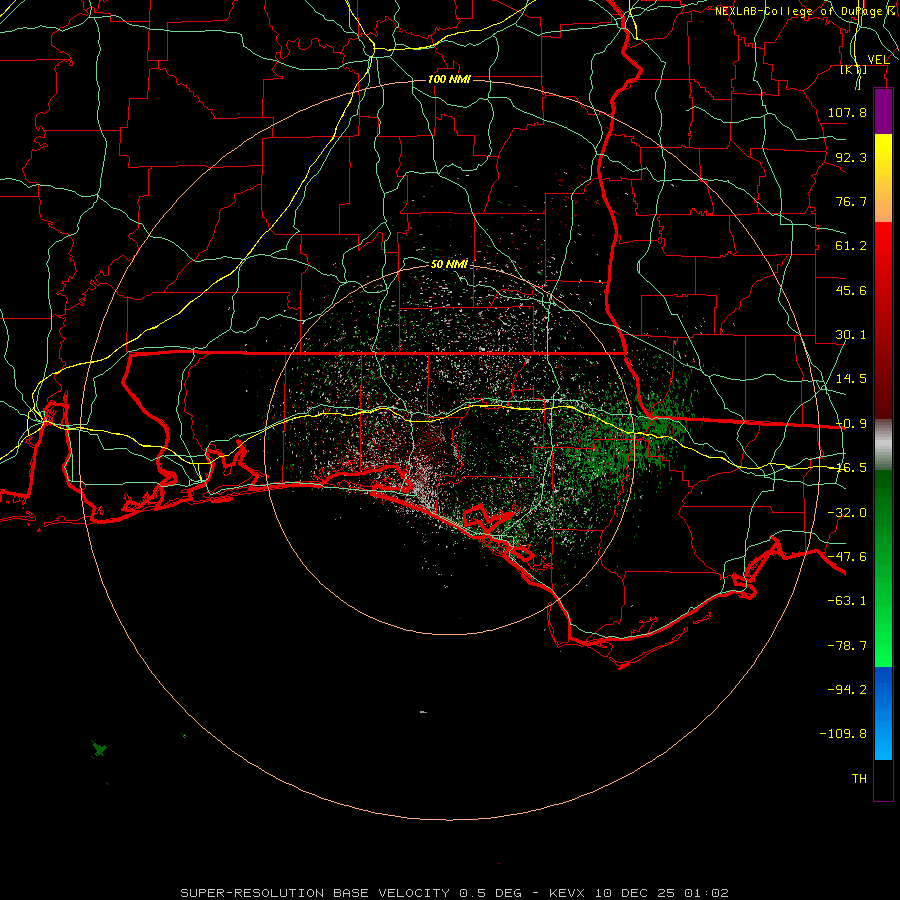The image size is (900, 900).
Task: Click the "[KT]" units label
Action: [854, 69]
